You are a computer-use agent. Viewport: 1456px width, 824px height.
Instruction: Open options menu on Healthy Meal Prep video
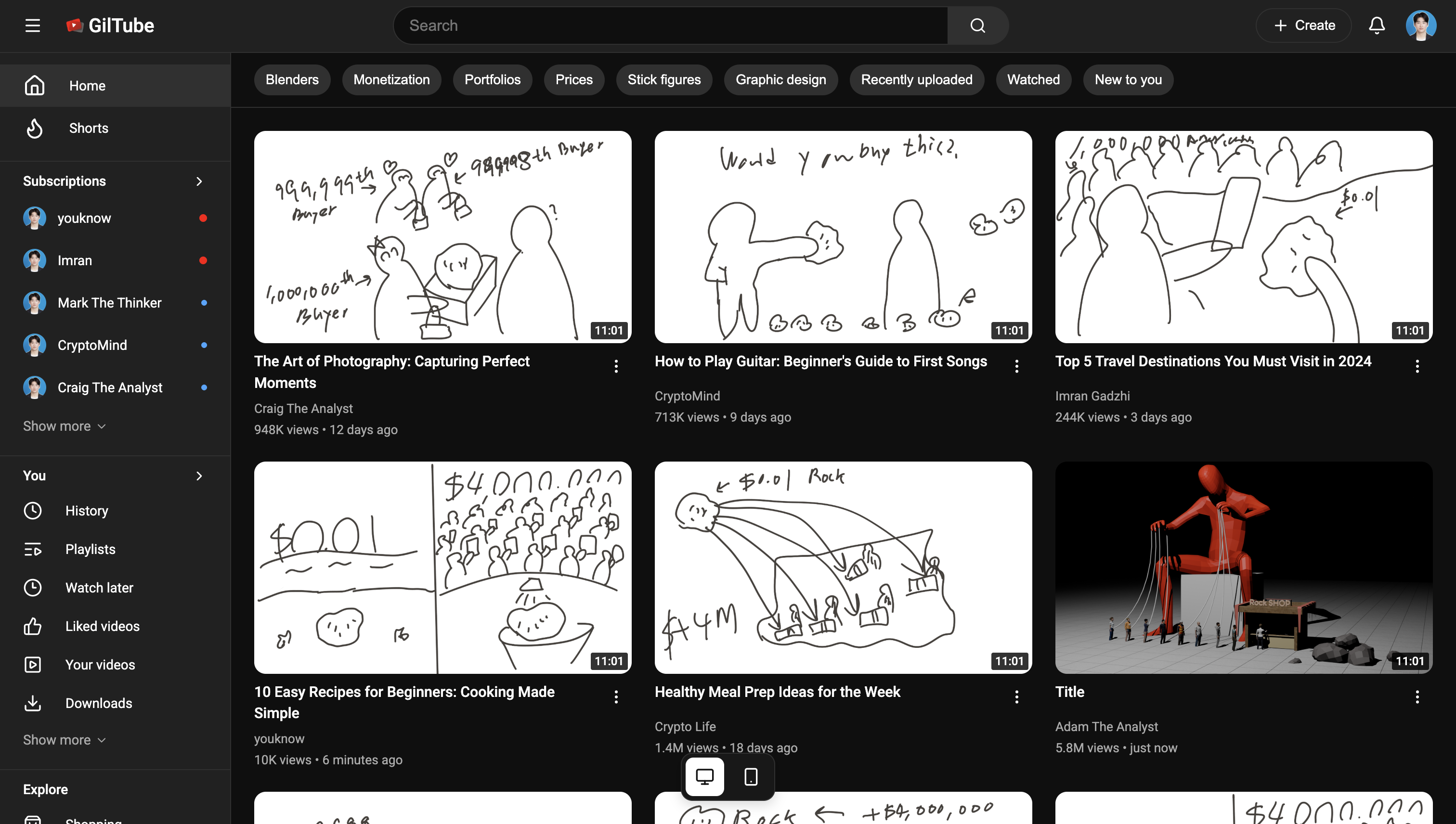1016,696
